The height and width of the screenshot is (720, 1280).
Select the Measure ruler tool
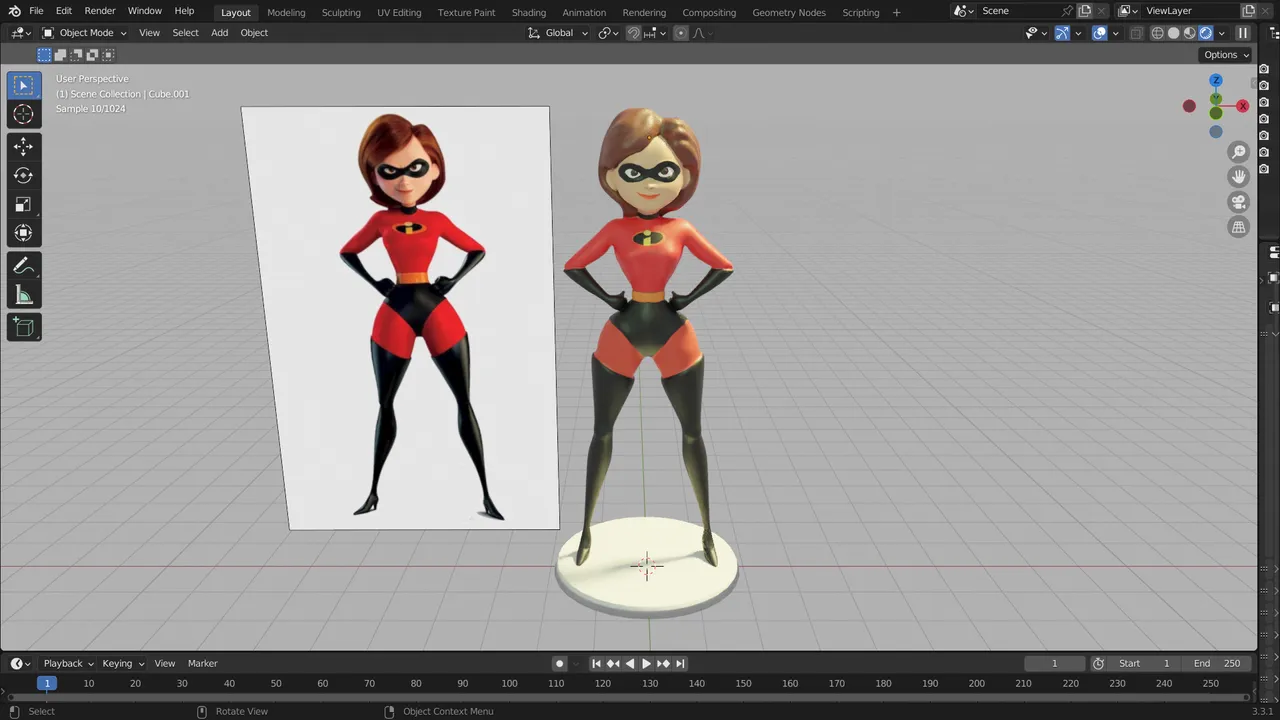[24, 295]
